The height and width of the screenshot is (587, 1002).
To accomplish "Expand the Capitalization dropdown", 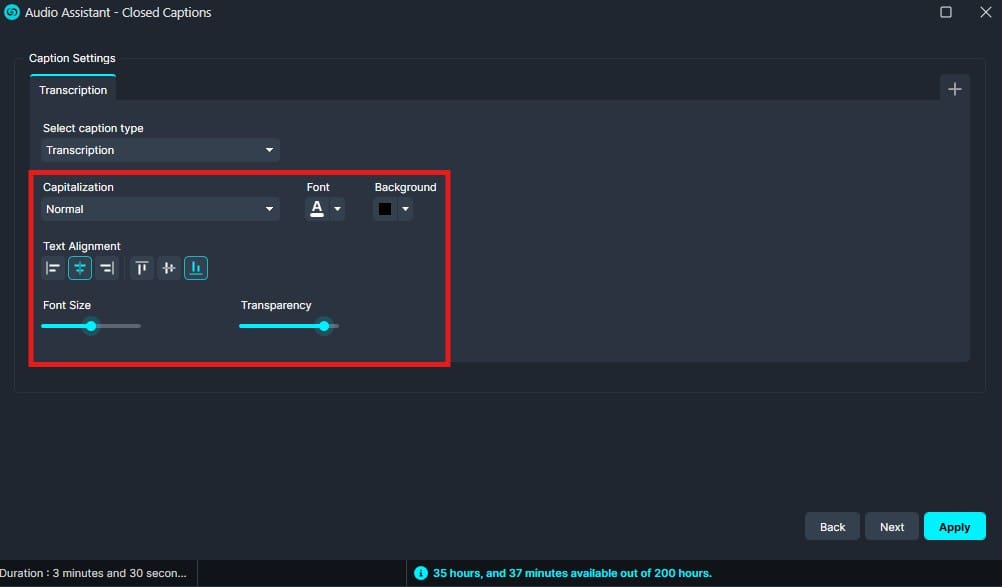I will point(160,209).
